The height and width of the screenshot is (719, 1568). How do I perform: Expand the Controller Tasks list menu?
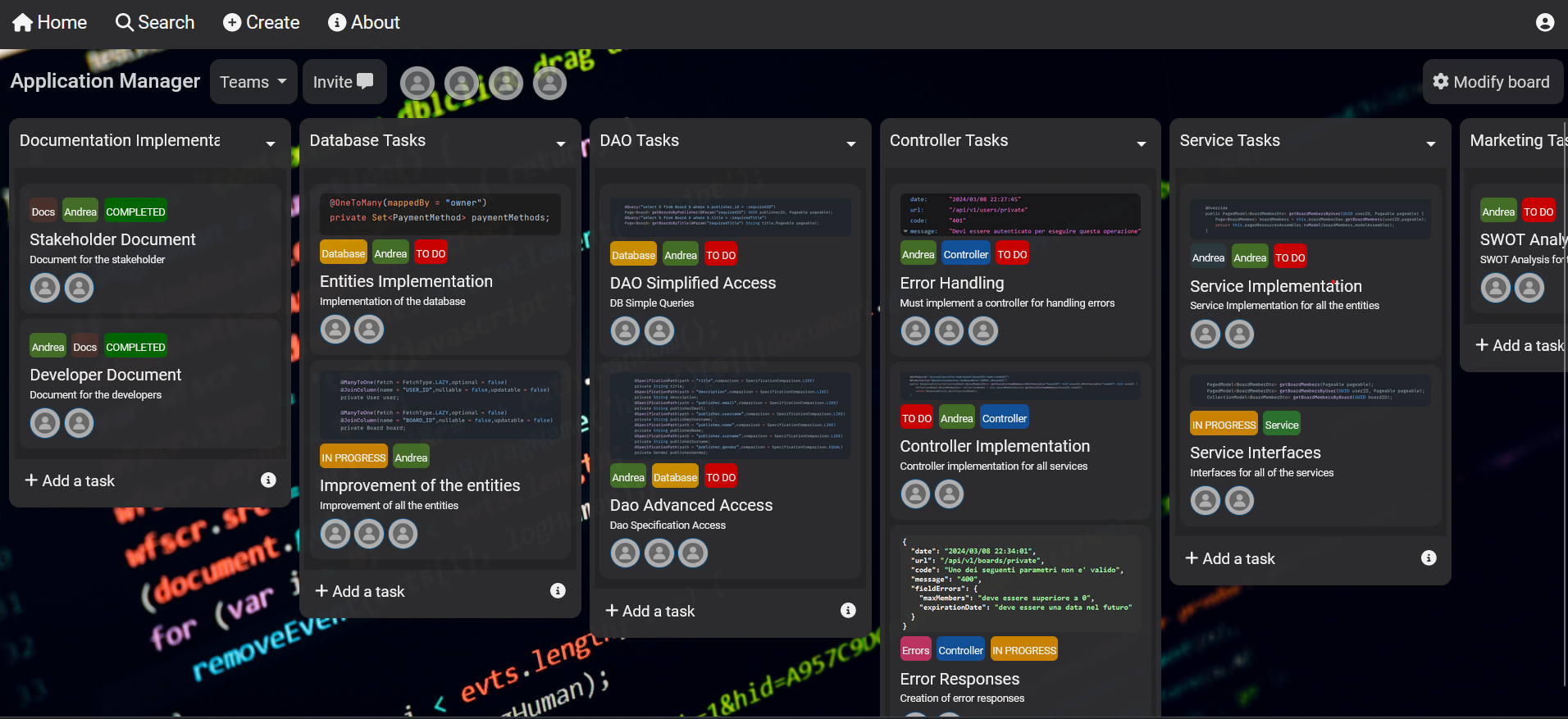(1142, 143)
